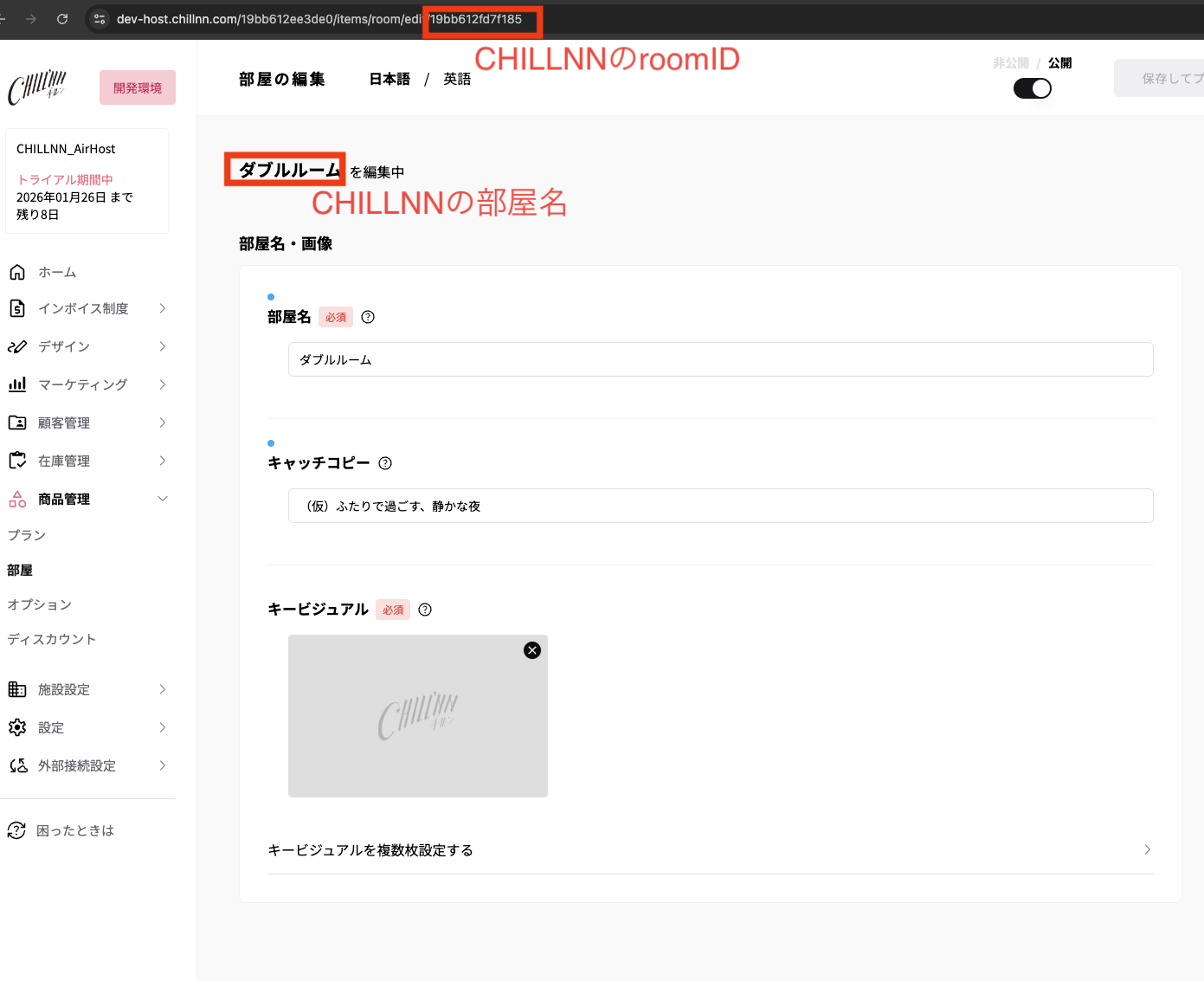This screenshot has height=981, width=1204.
Task: Click the facility settings building icon
Action: [17, 689]
